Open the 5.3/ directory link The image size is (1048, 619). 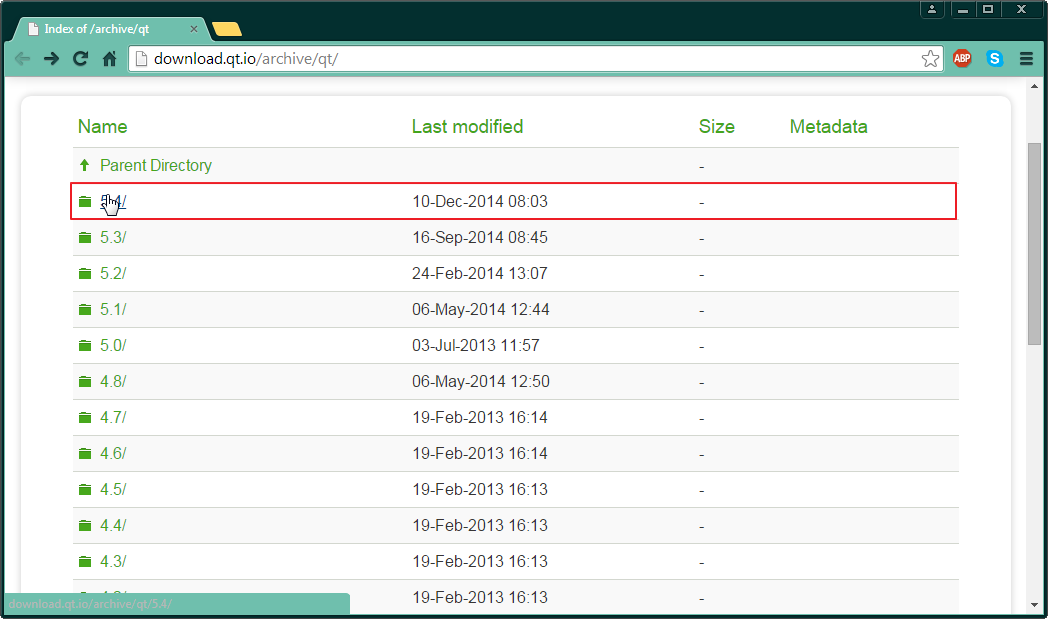tap(113, 237)
